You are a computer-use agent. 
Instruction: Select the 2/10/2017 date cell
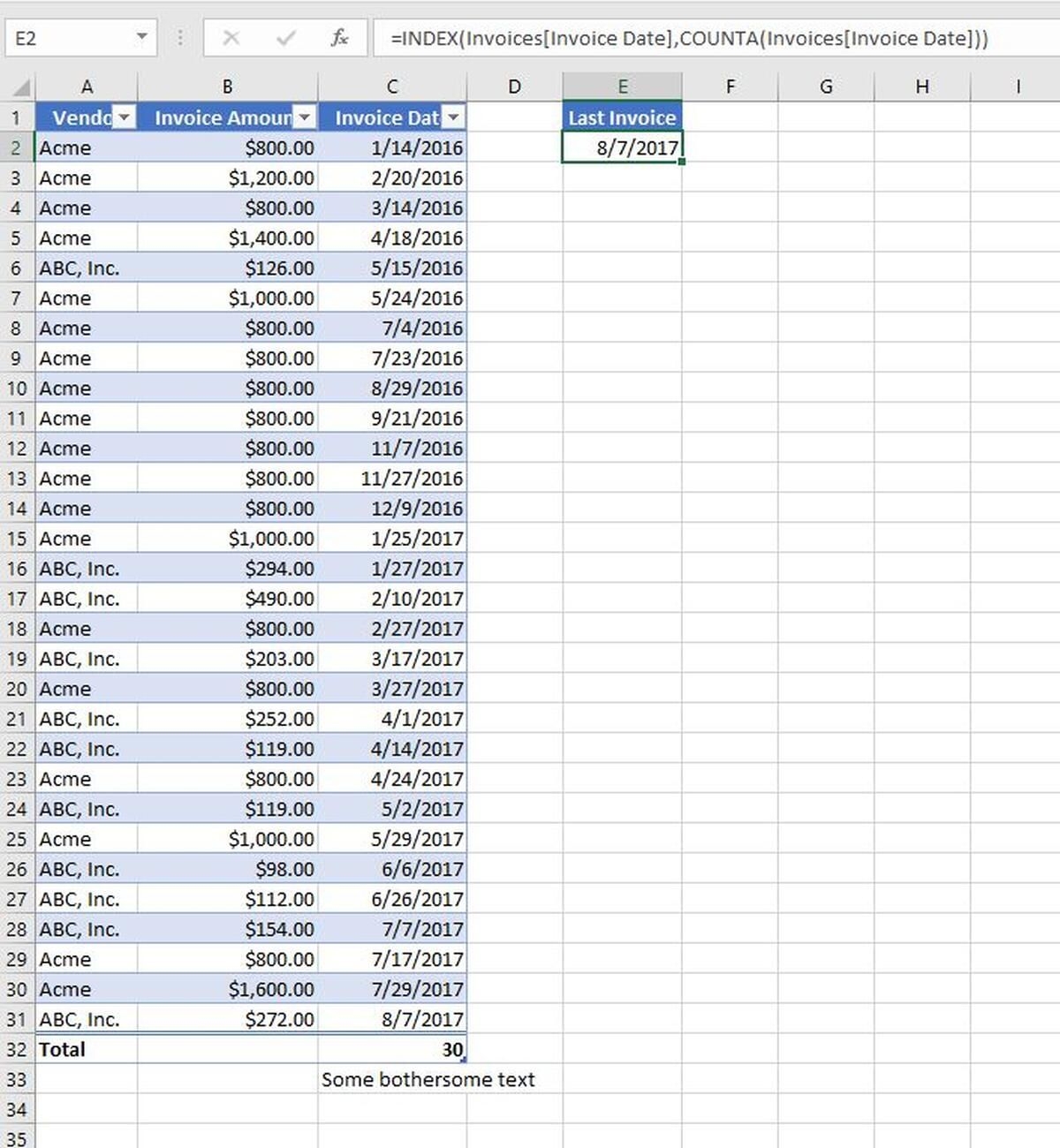coord(392,599)
